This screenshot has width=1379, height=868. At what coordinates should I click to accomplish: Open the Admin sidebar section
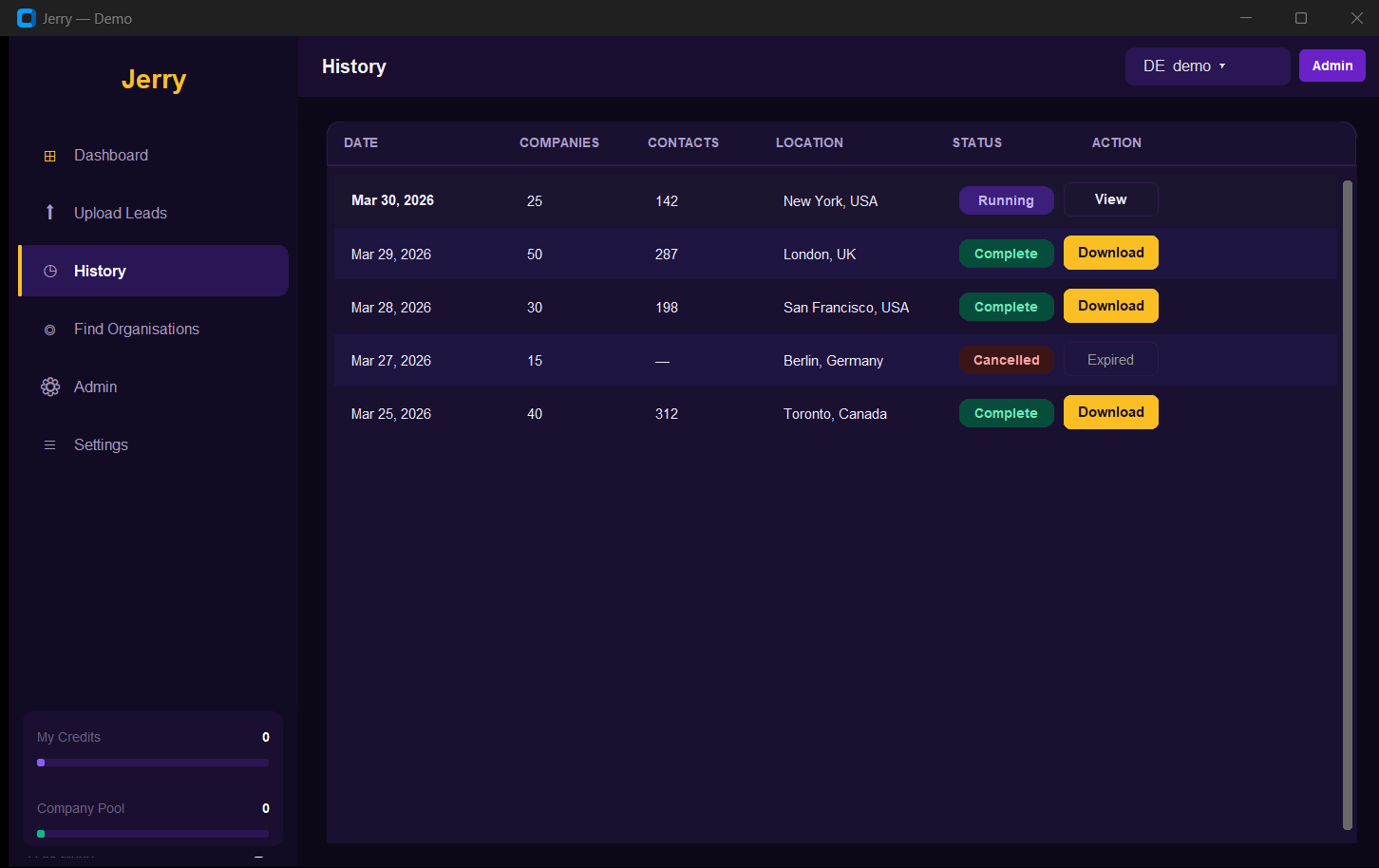tap(153, 387)
